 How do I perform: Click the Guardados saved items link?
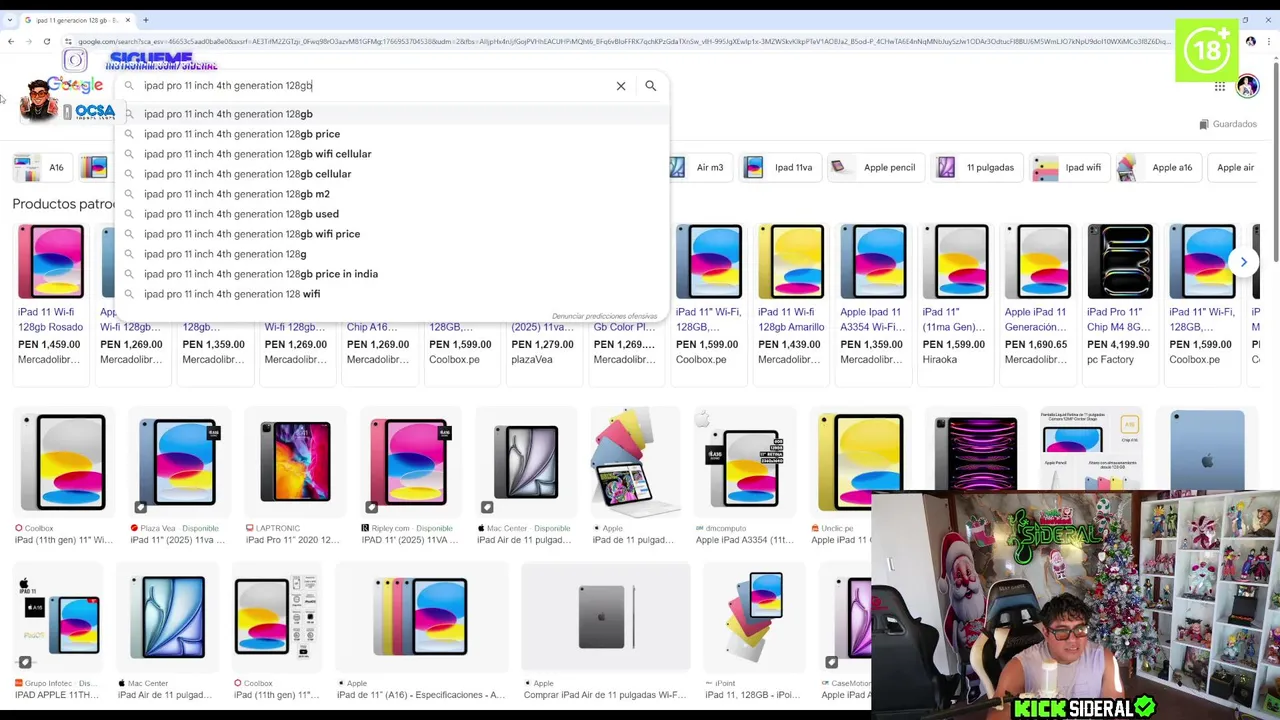pos(1228,124)
